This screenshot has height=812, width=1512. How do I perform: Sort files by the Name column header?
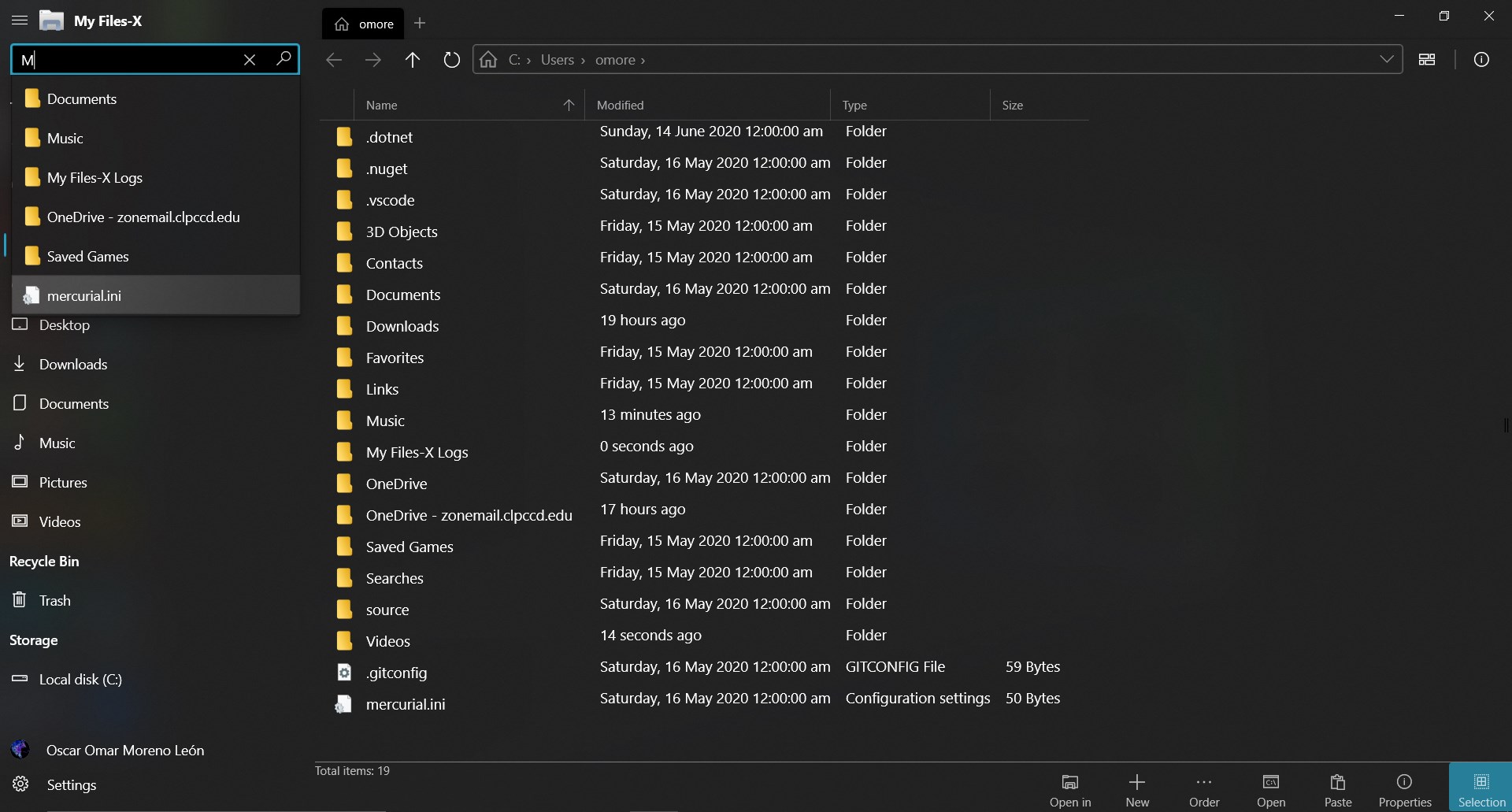click(384, 105)
